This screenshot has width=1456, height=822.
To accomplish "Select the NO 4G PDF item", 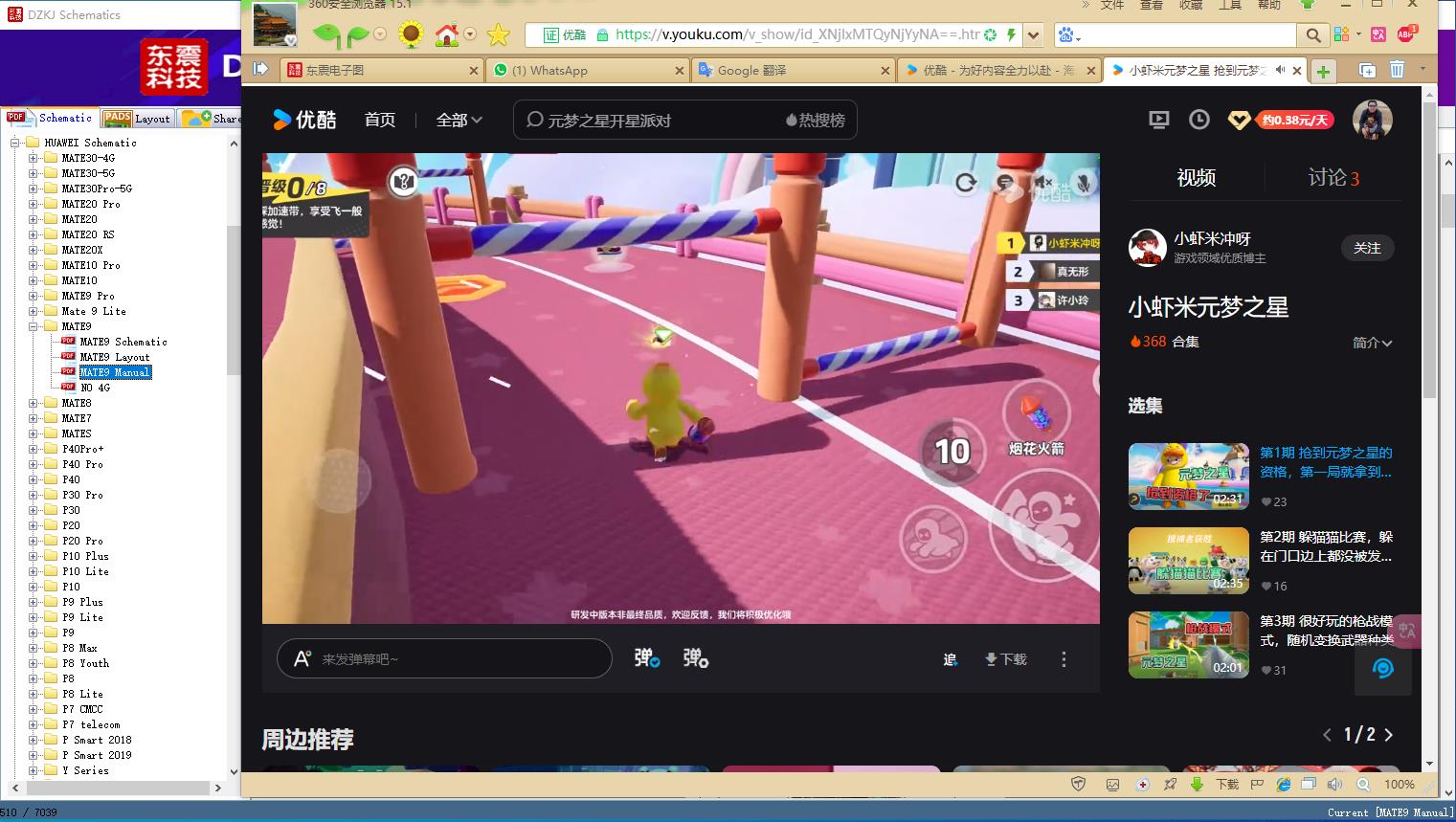I will click(x=95, y=388).
